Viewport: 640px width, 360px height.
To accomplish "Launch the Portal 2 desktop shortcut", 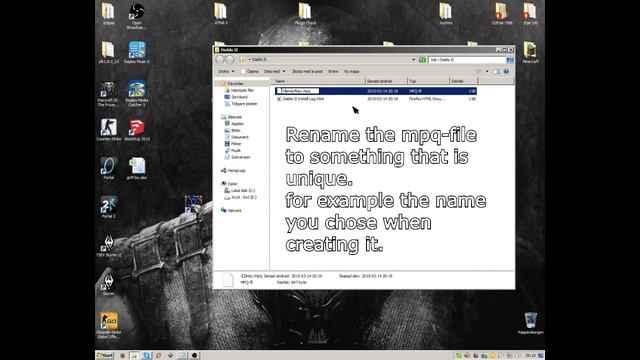I will pyautogui.click(x=109, y=207).
